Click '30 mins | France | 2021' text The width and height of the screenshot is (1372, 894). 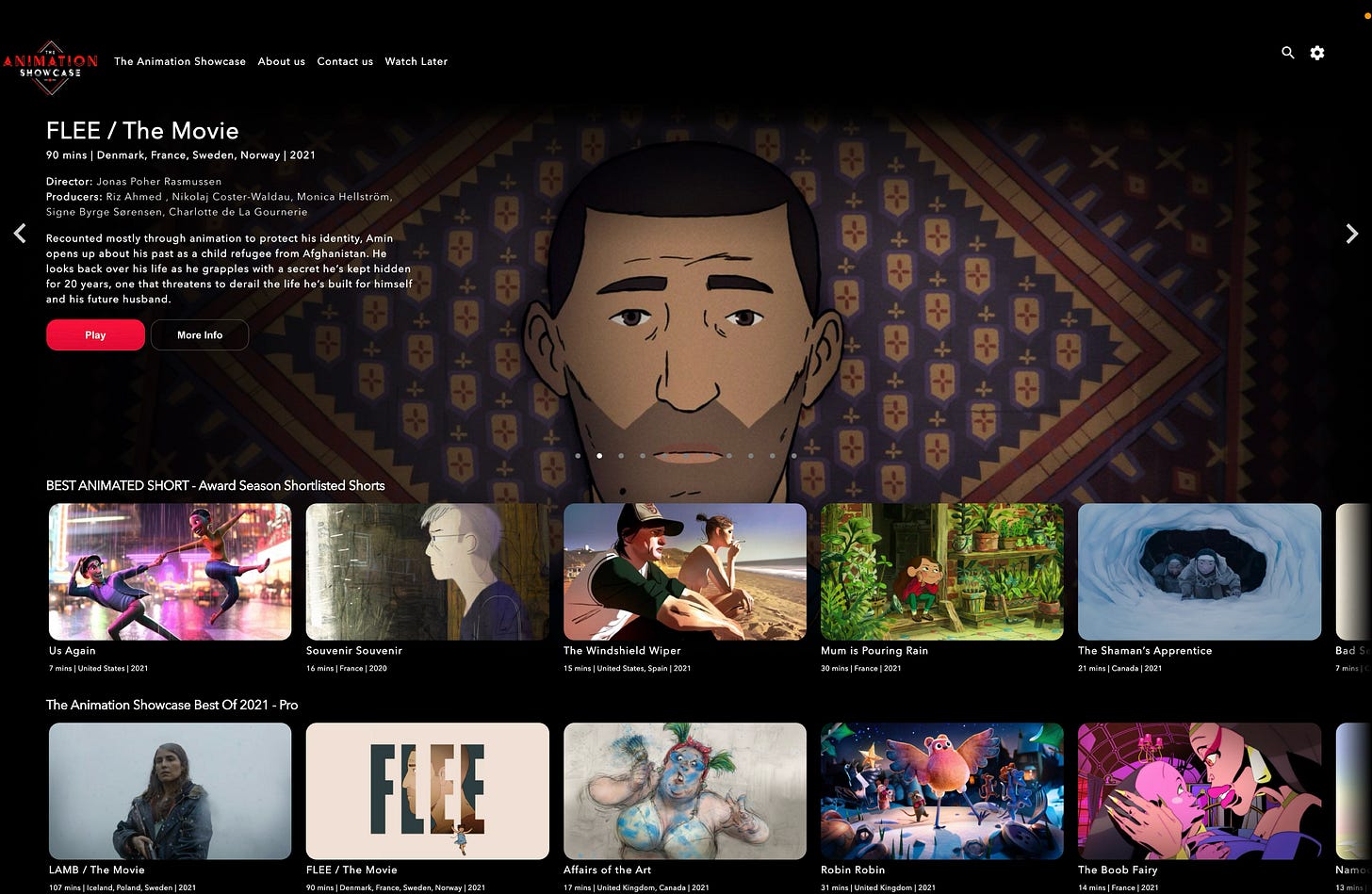coord(861,669)
